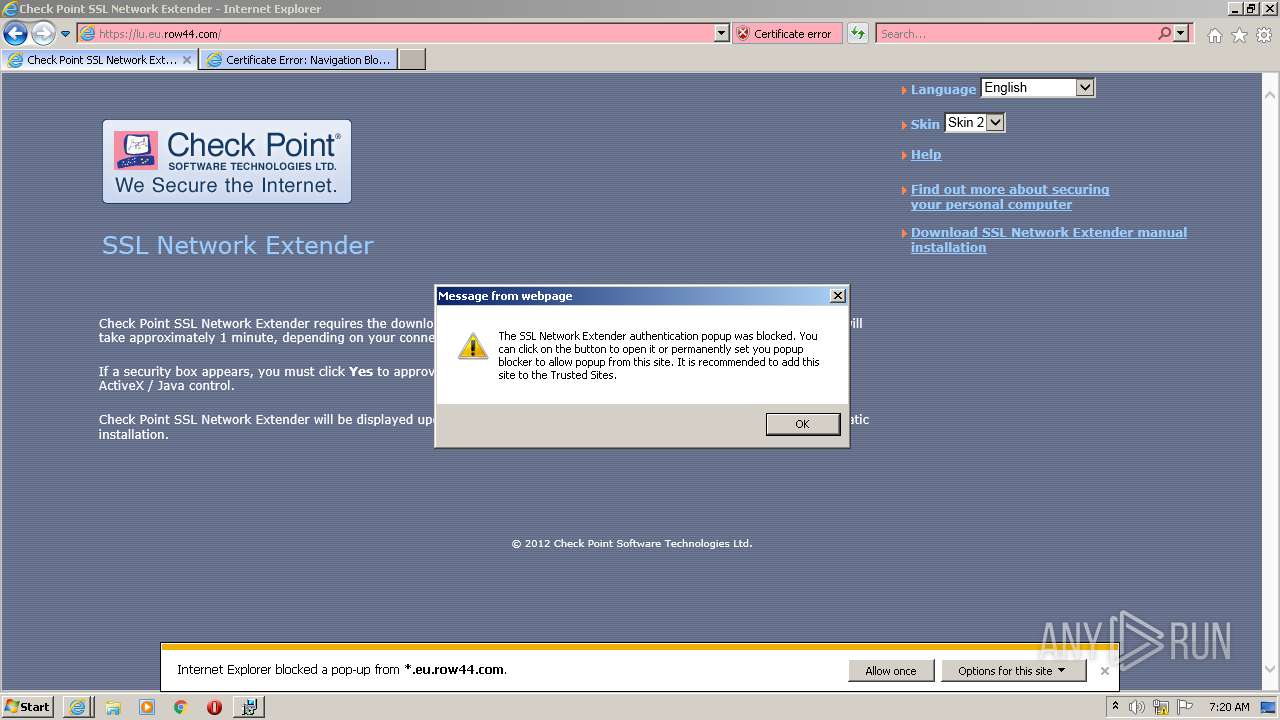This screenshot has width=1280, height=720.
Task: Click the browser Forward arrow button
Action: [x=43, y=33]
